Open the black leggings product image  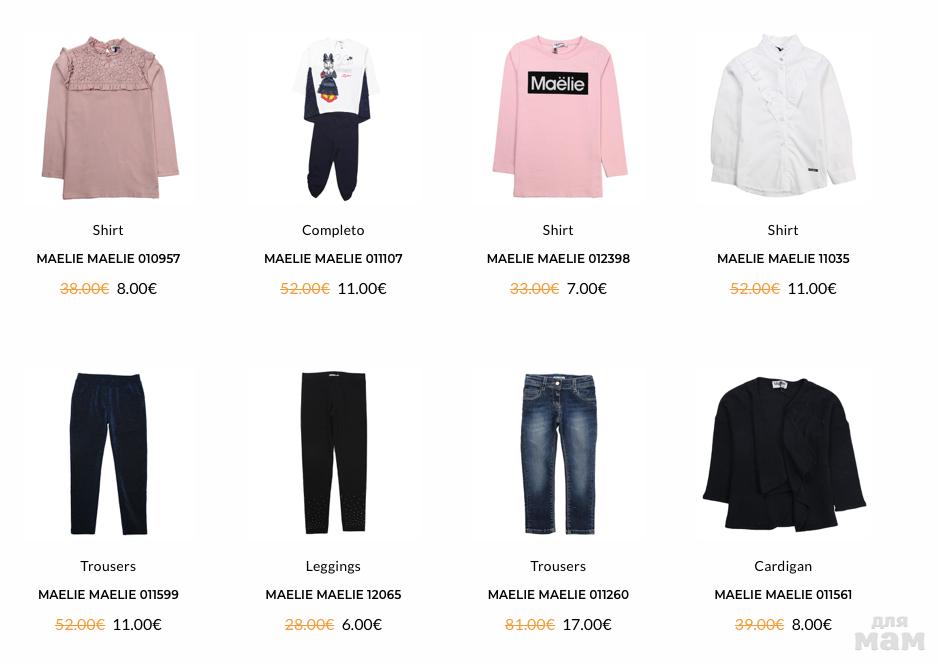[x=333, y=453]
